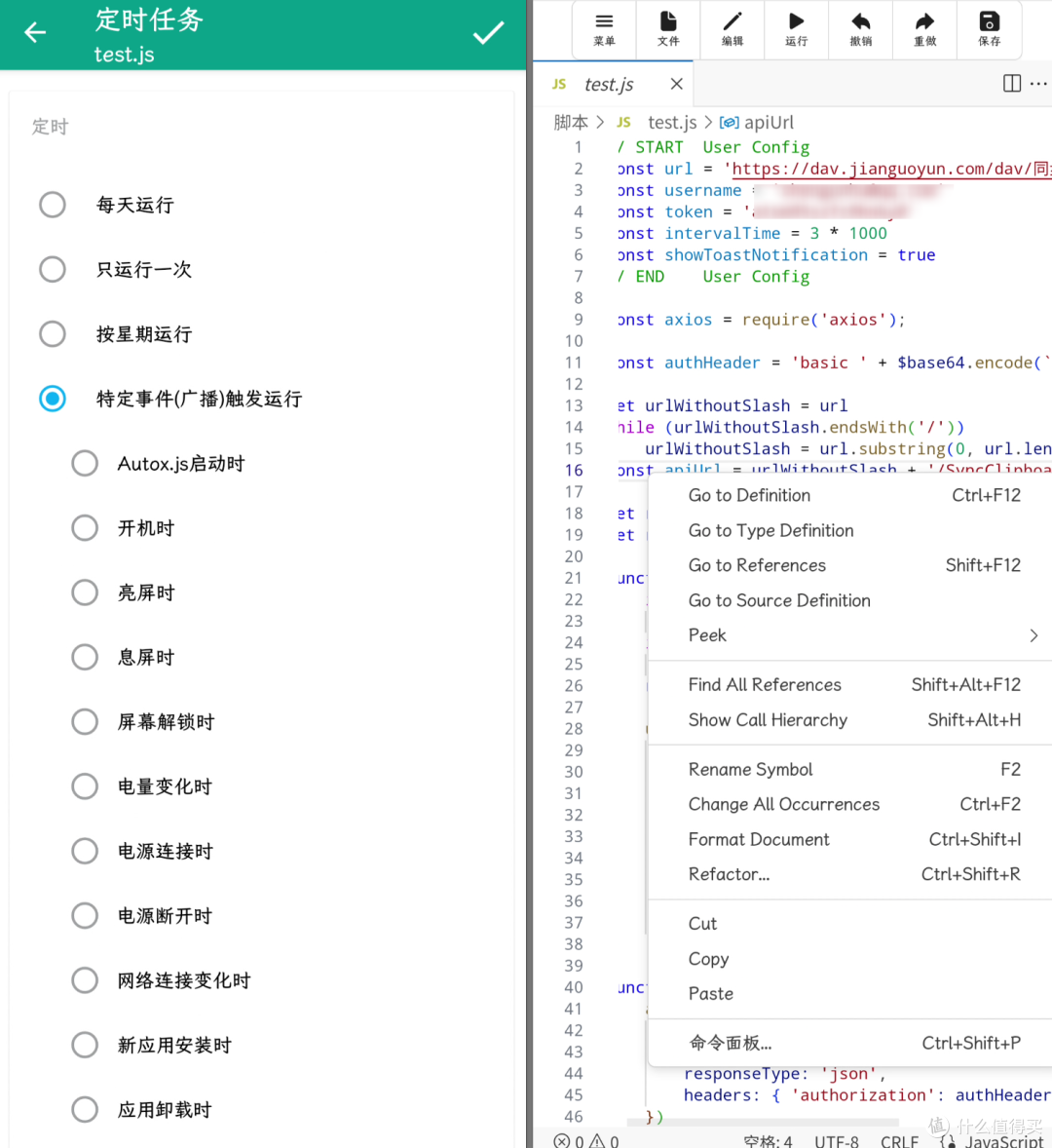The image size is (1052, 1148).
Task: Save the file with the 保存 icon
Action: click(989, 29)
